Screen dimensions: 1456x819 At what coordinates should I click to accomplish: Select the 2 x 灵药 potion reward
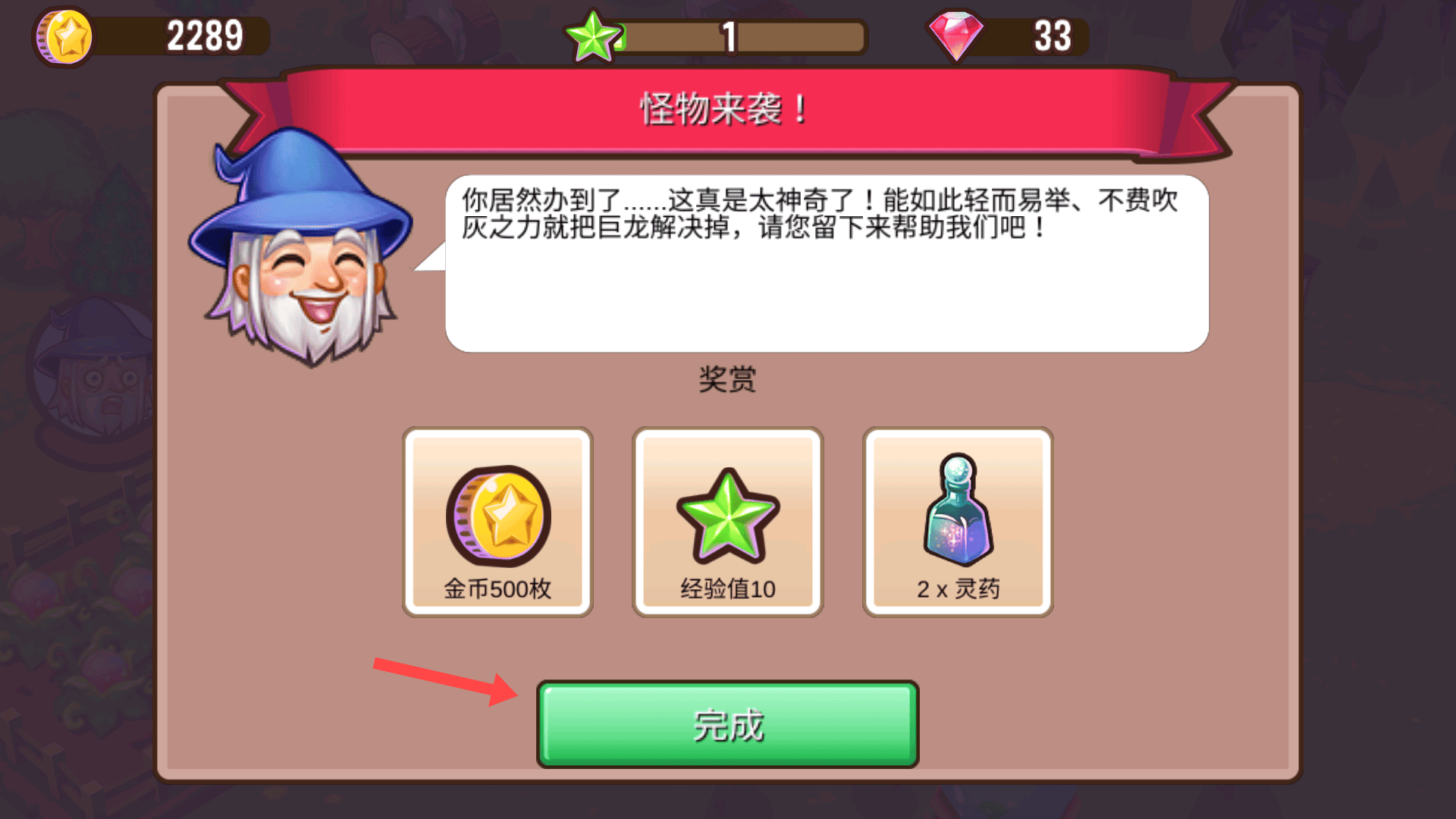[x=958, y=522]
